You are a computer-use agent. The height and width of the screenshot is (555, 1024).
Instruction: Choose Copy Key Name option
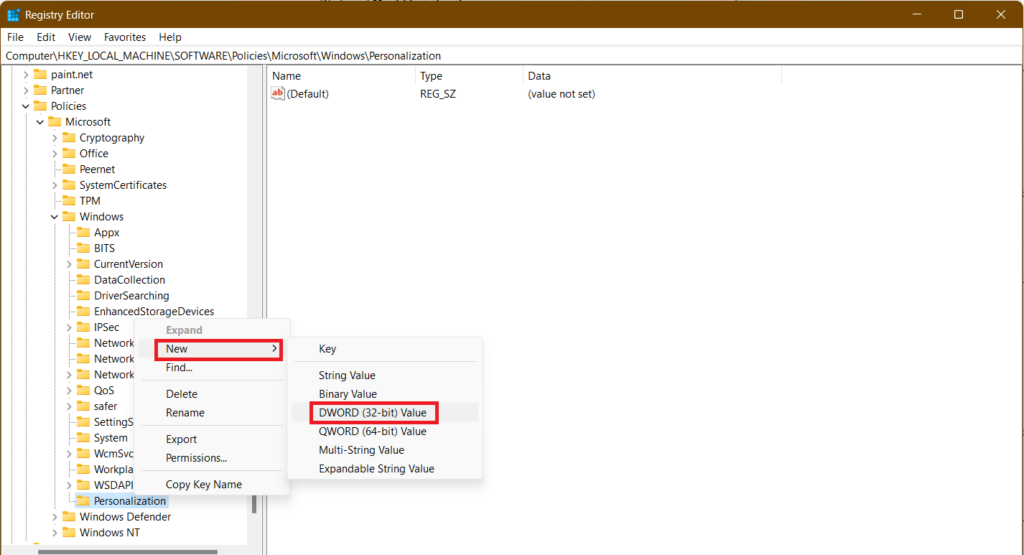tap(204, 485)
